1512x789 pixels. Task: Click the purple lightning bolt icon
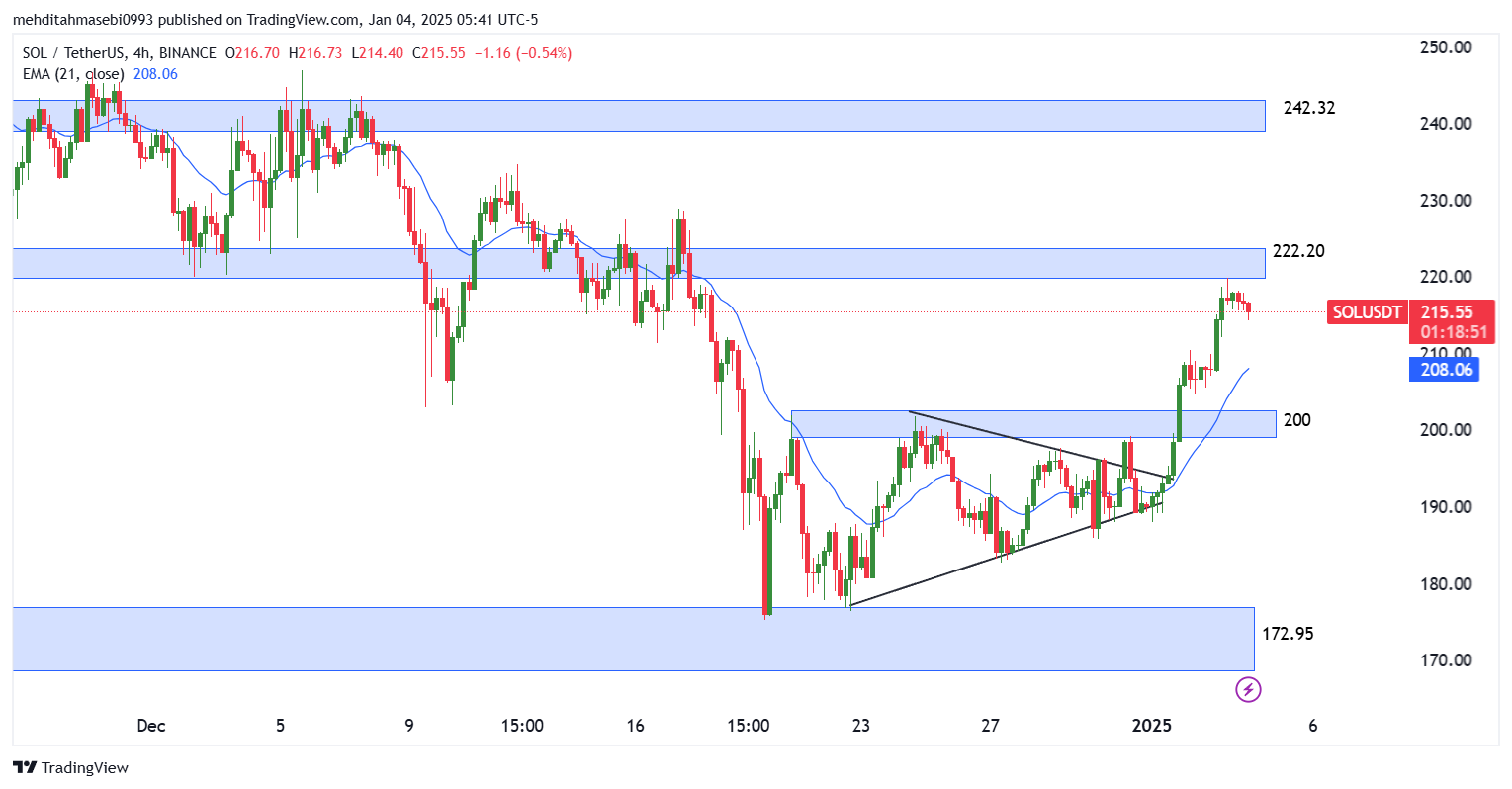[x=1248, y=689]
